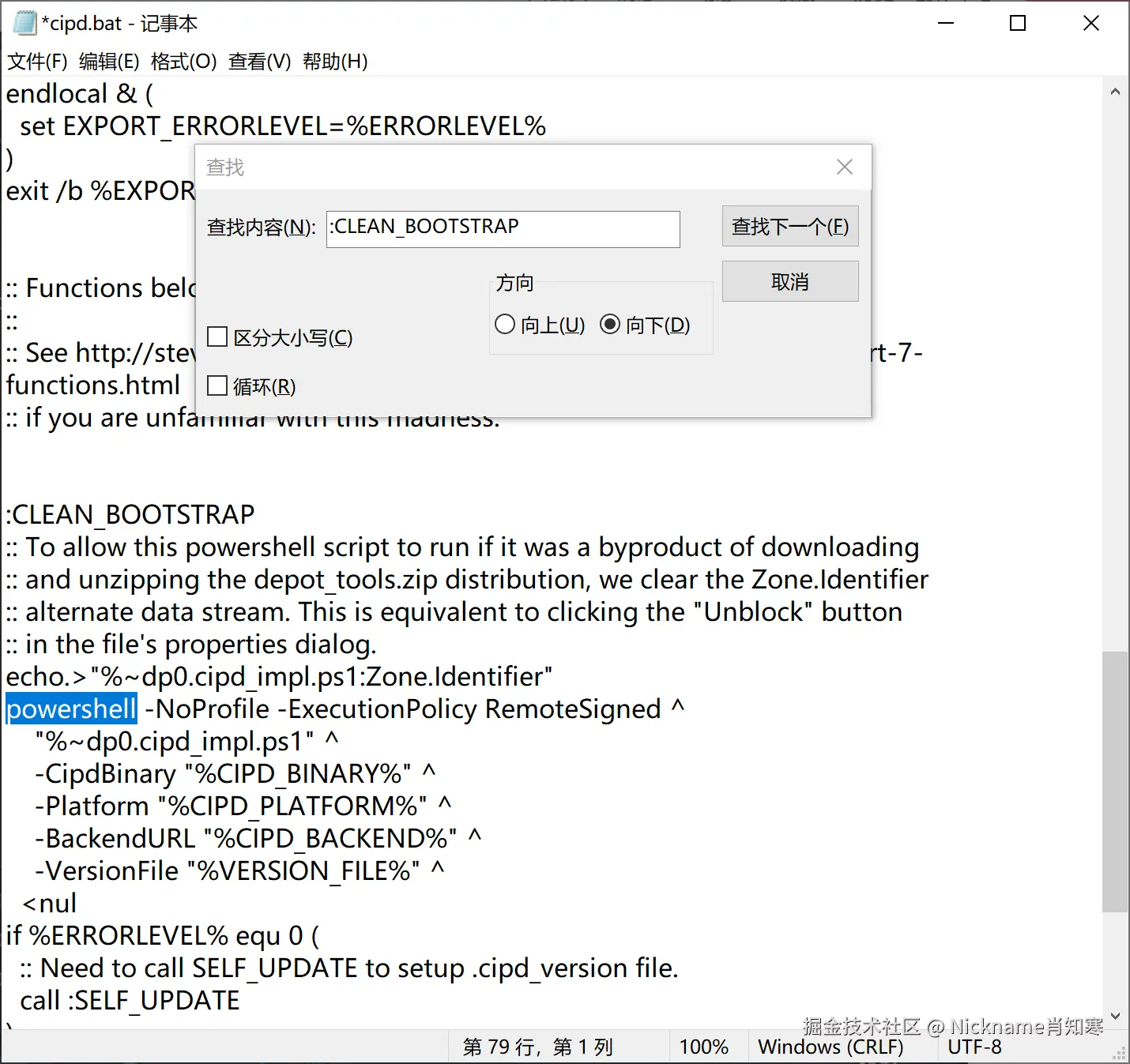Click the 'To allow this powershell script' comment
Viewport: 1130px width, 1064px height.
pyautogui.click(x=462, y=547)
